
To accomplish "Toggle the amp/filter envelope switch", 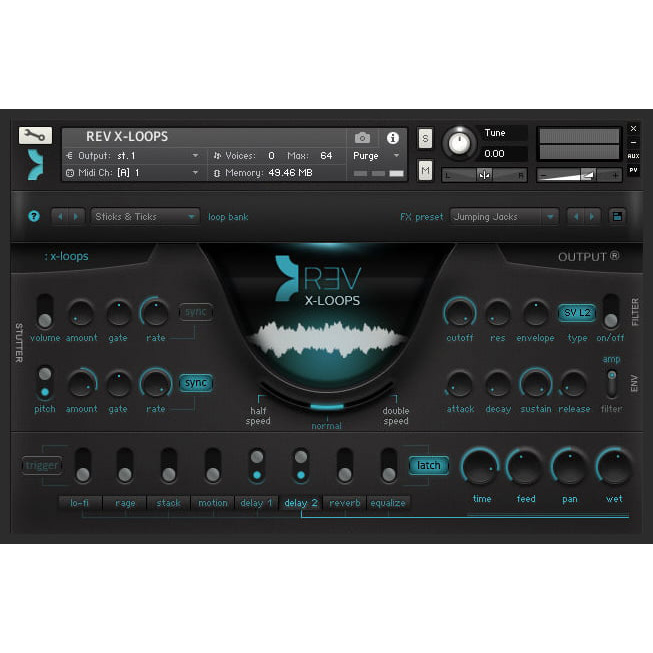I will click(611, 383).
